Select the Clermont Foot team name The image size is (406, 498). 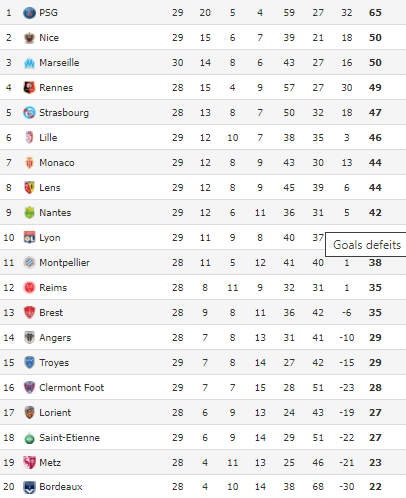click(72, 388)
